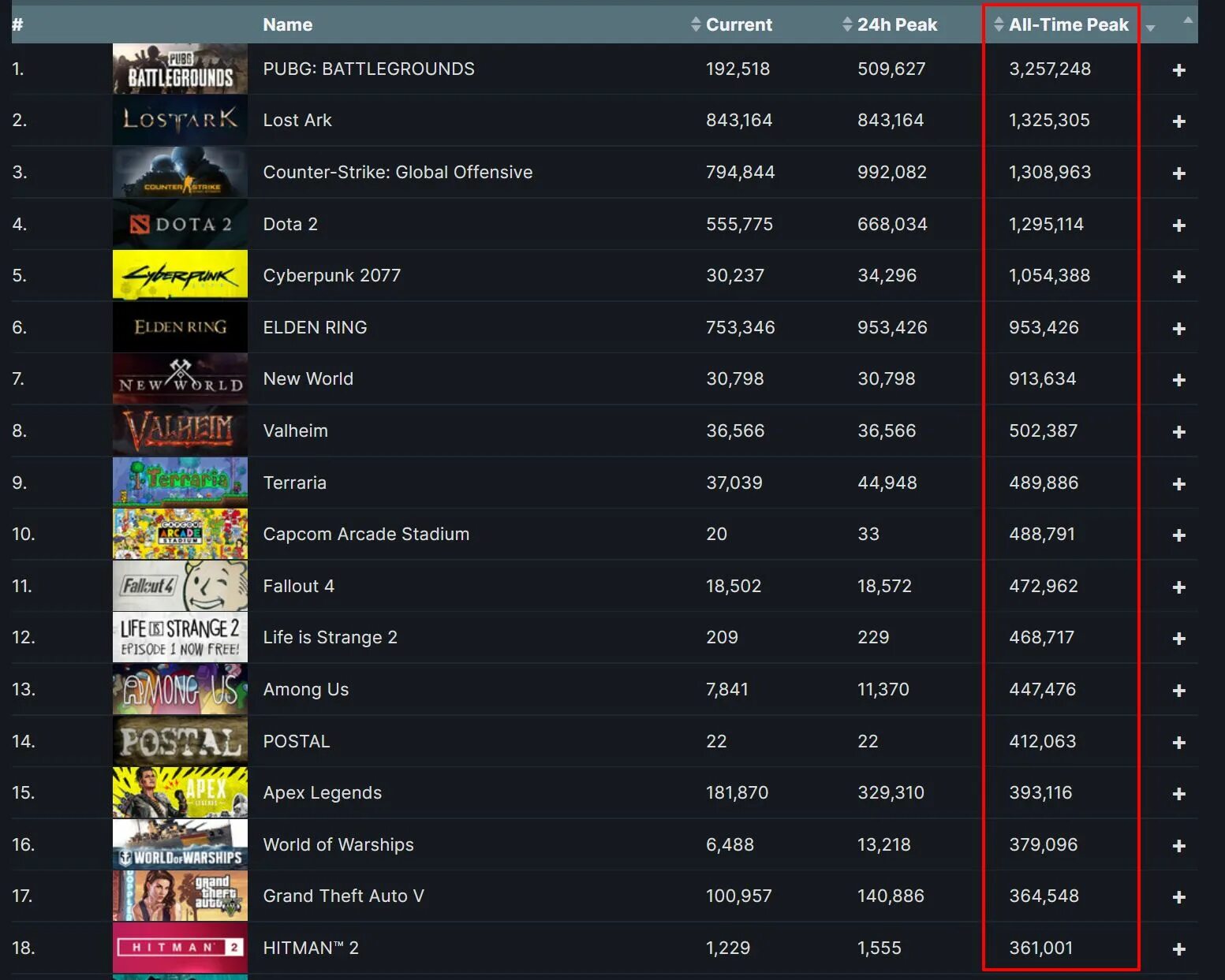Screen dimensions: 1225x980
Task: Click the # rank column header
Action: (17, 24)
